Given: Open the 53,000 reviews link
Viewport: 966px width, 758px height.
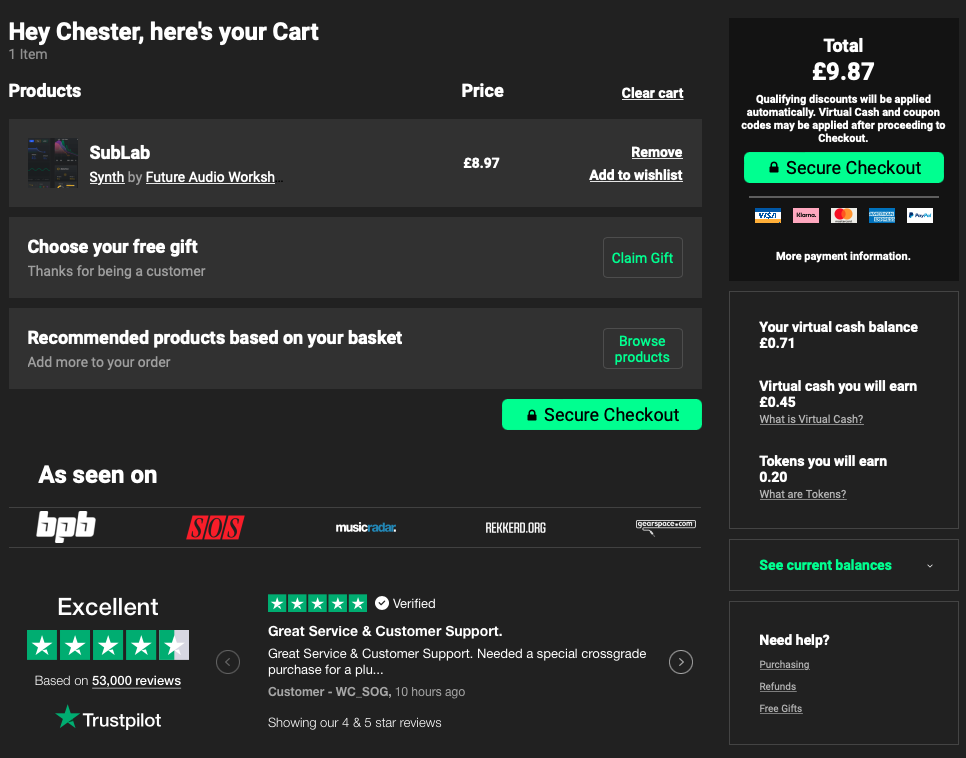Looking at the screenshot, I should coord(136,681).
